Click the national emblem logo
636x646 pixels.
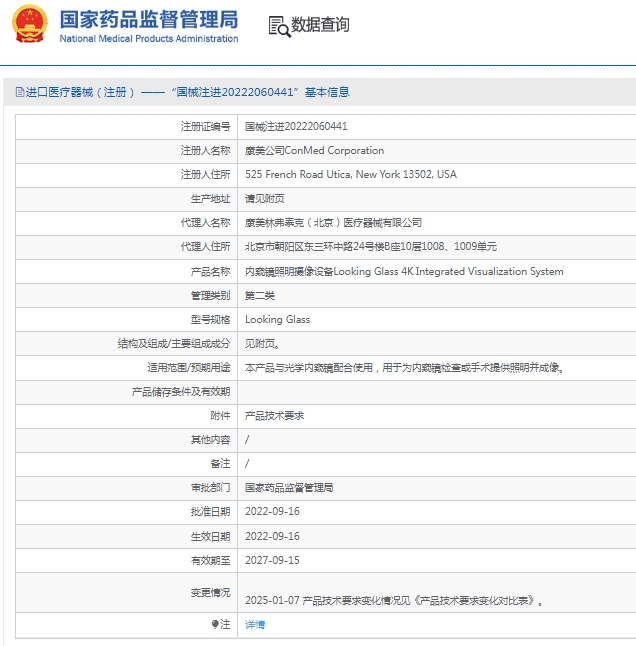tap(29, 24)
